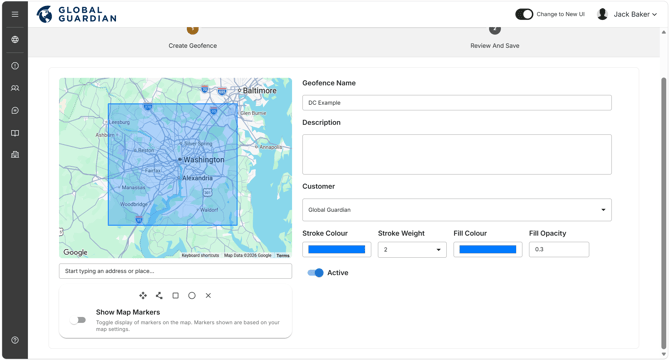Open the alerts icon in sidebar
The width and height of the screenshot is (670, 361).
[15, 66]
